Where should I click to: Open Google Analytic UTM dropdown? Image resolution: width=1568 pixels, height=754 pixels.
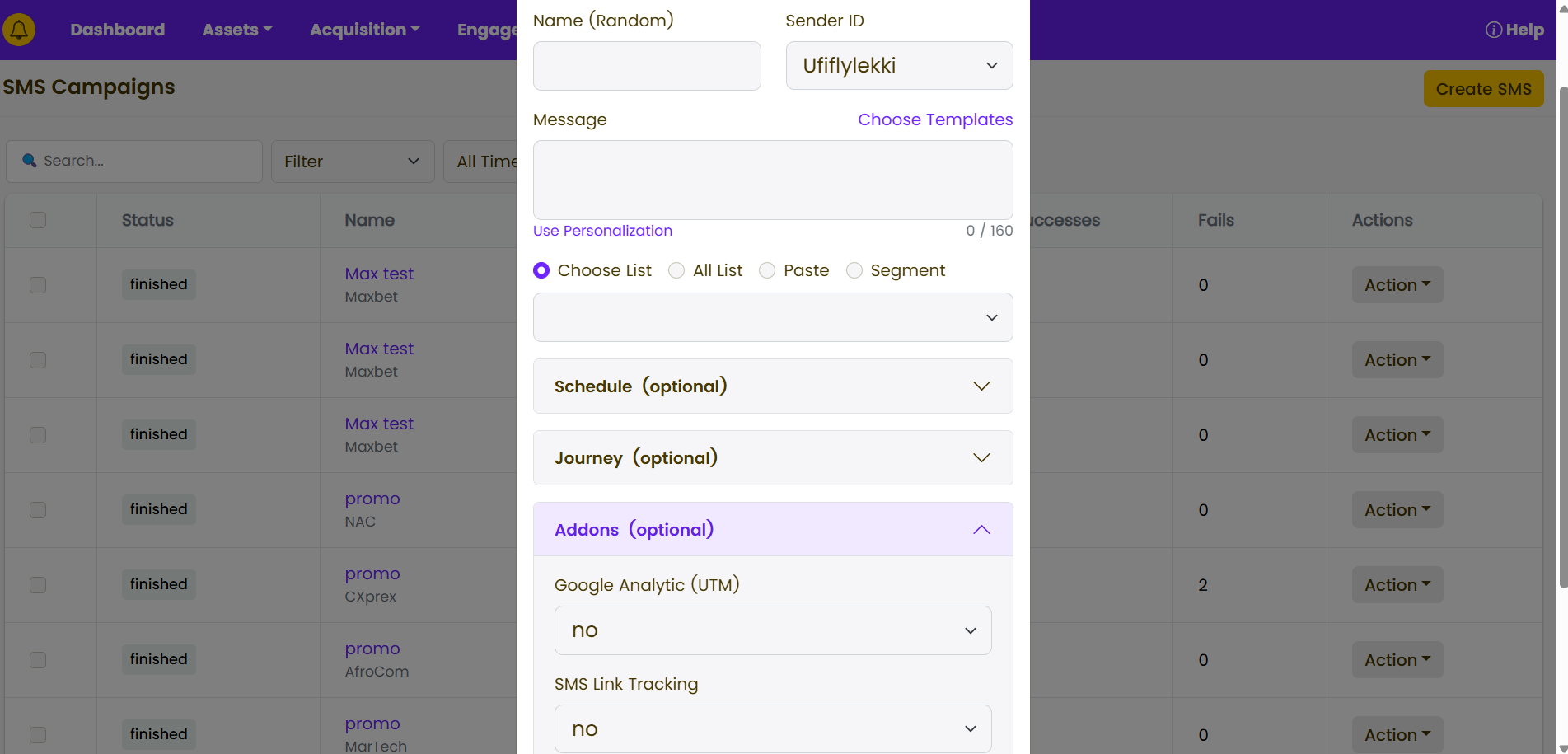pyautogui.click(x=772, y=630)
